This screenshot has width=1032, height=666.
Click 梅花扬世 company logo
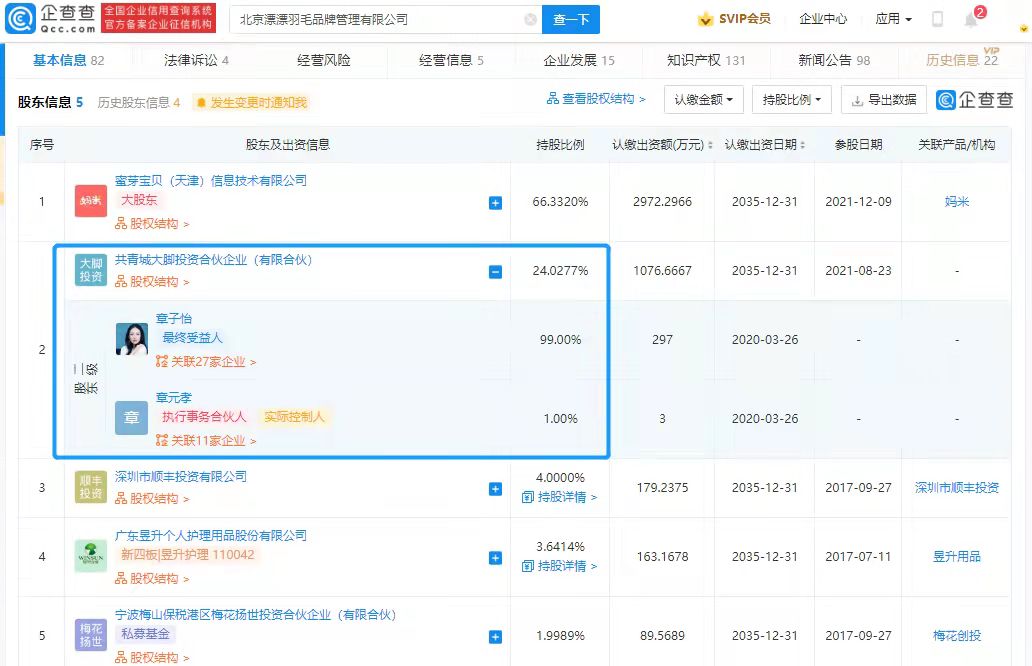pyautogui.click(x=91, y=635)
